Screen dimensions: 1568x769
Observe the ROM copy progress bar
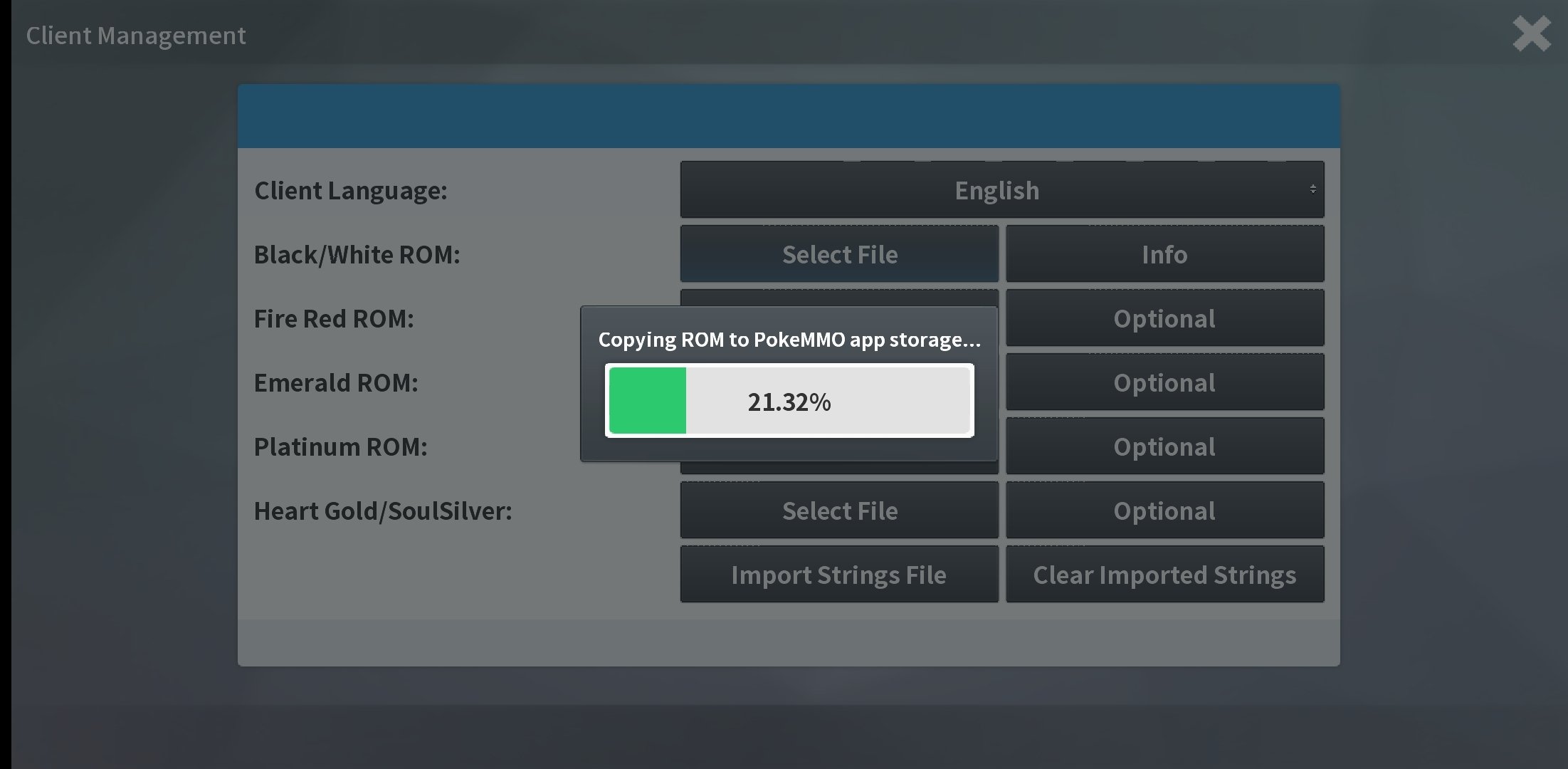click(788, 401)
